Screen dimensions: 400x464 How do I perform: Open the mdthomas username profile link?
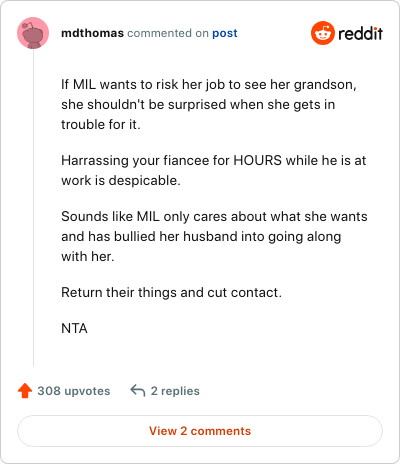tap(92, 33)
